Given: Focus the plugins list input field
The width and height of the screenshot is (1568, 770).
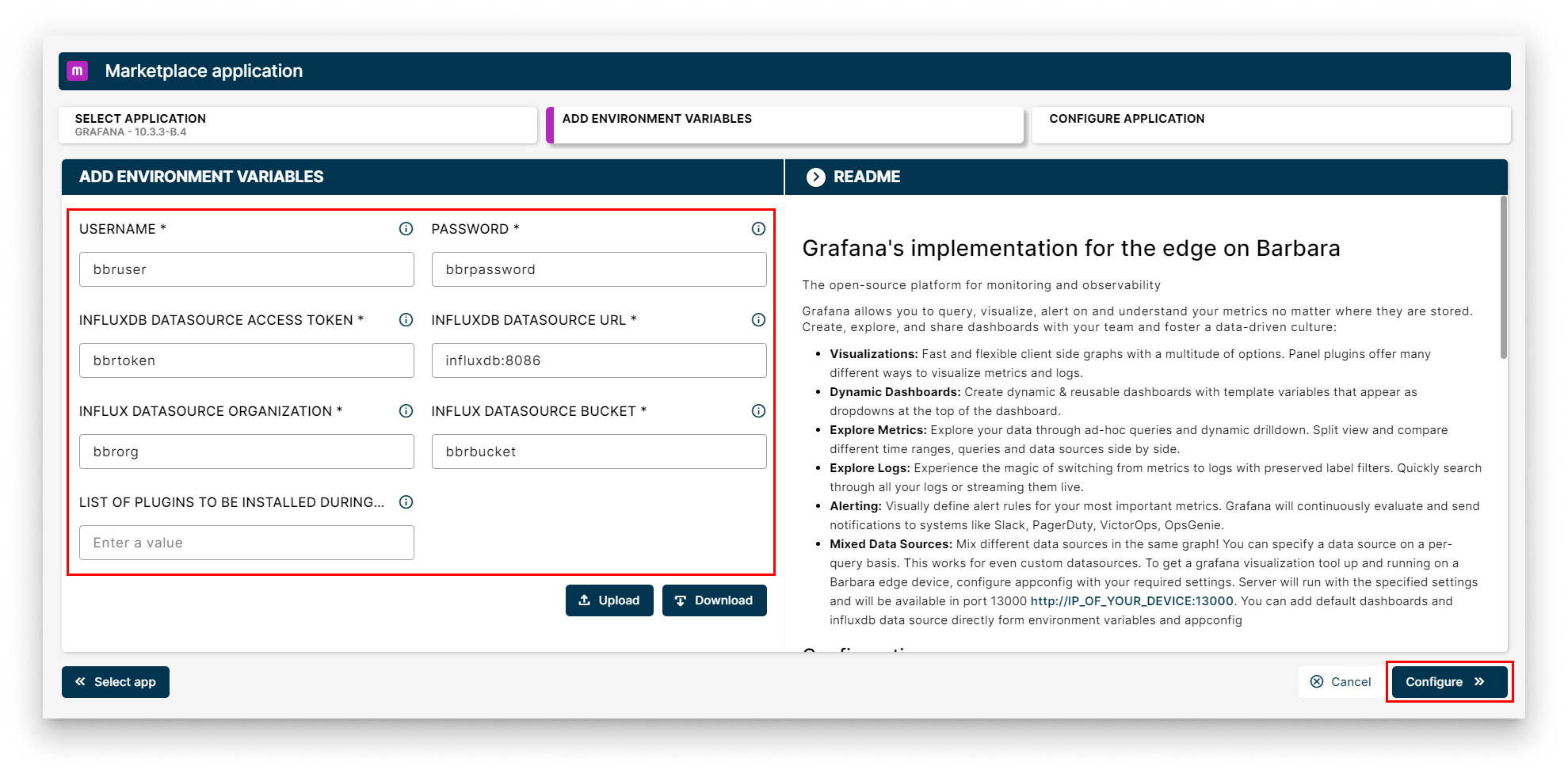Looking at the screenshot, I should click(246, 543).
